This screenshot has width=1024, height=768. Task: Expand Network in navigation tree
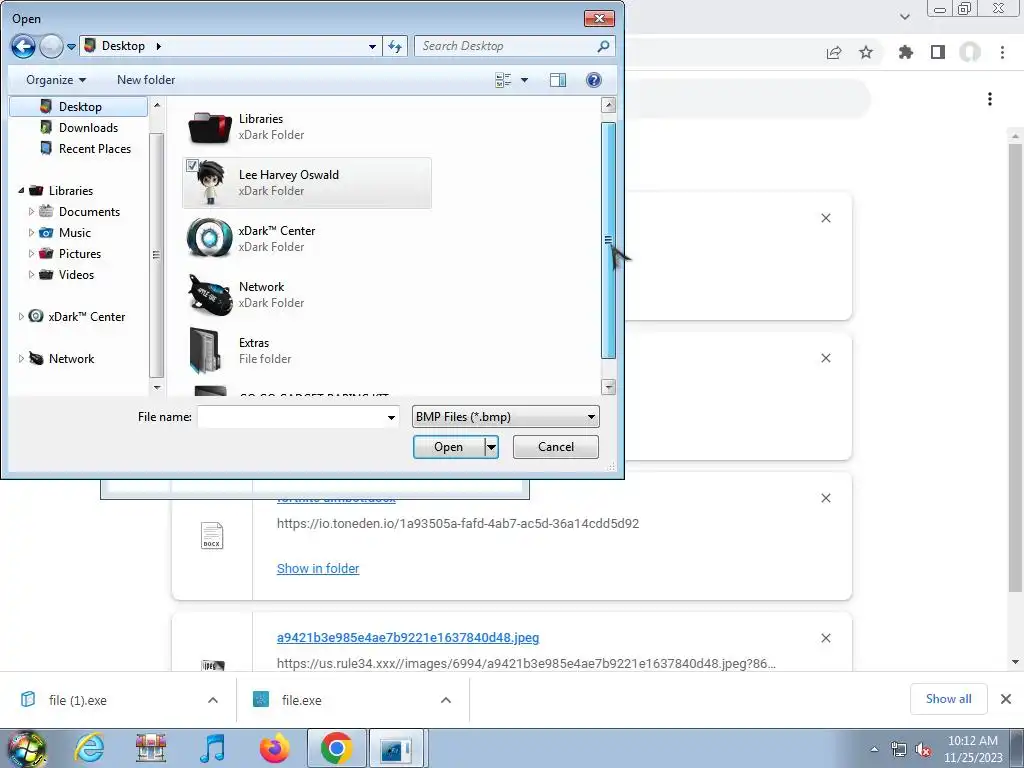coord(21,359)
